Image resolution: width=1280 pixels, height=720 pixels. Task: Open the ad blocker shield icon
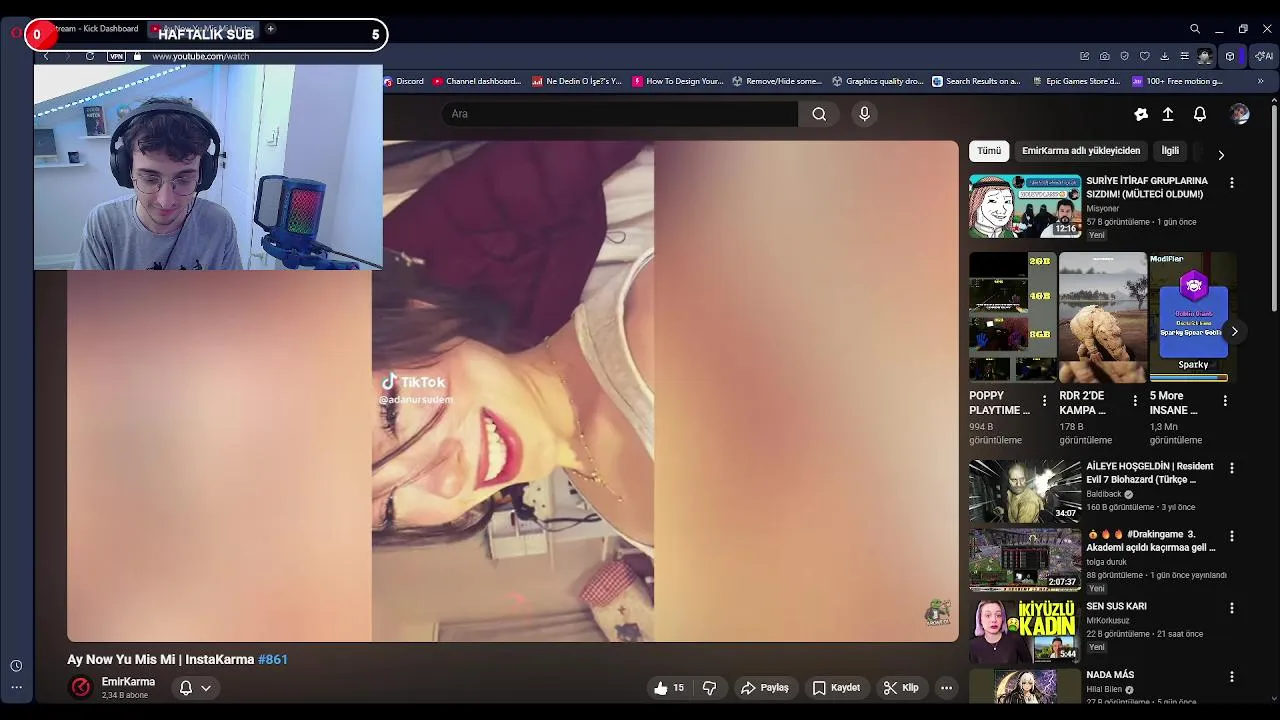click(1124, 56)
